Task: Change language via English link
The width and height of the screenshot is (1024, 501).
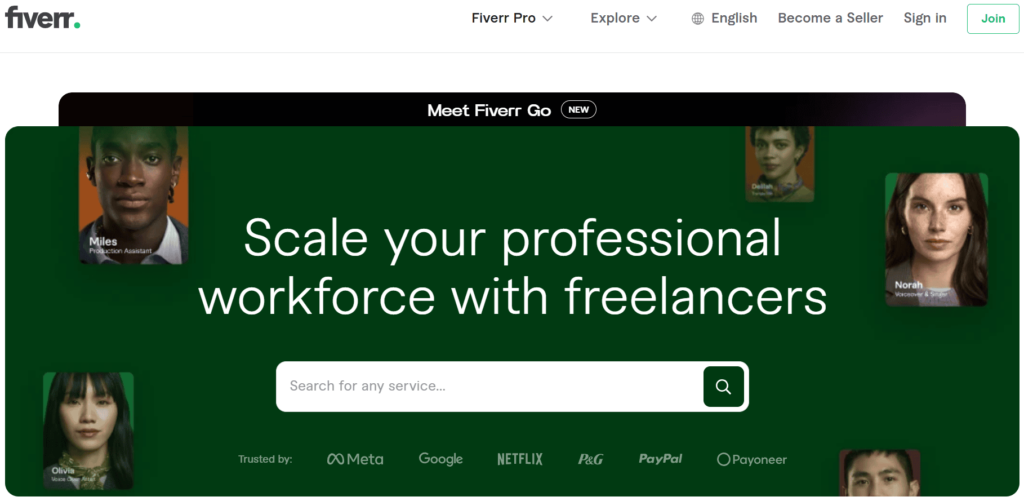Action: (x=734, y=18)
